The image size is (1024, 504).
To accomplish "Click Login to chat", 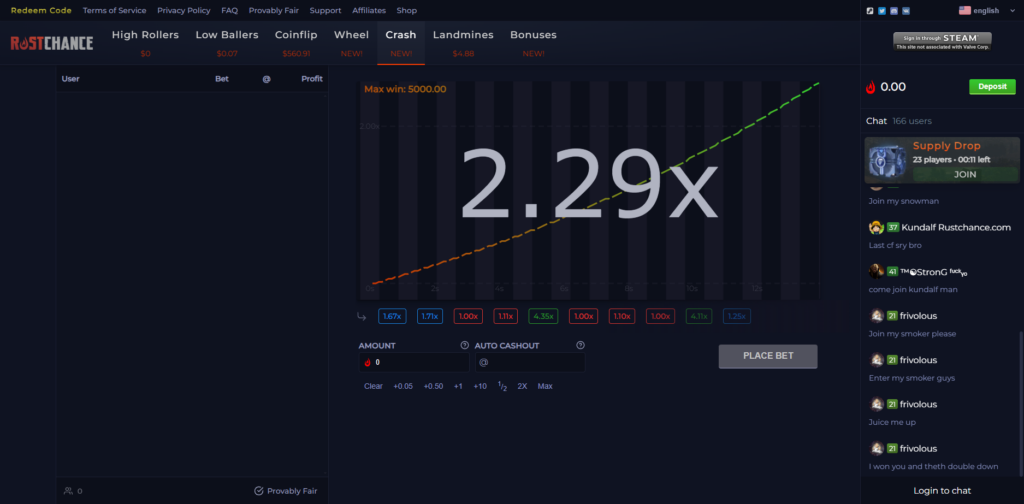I will point(942,490).
